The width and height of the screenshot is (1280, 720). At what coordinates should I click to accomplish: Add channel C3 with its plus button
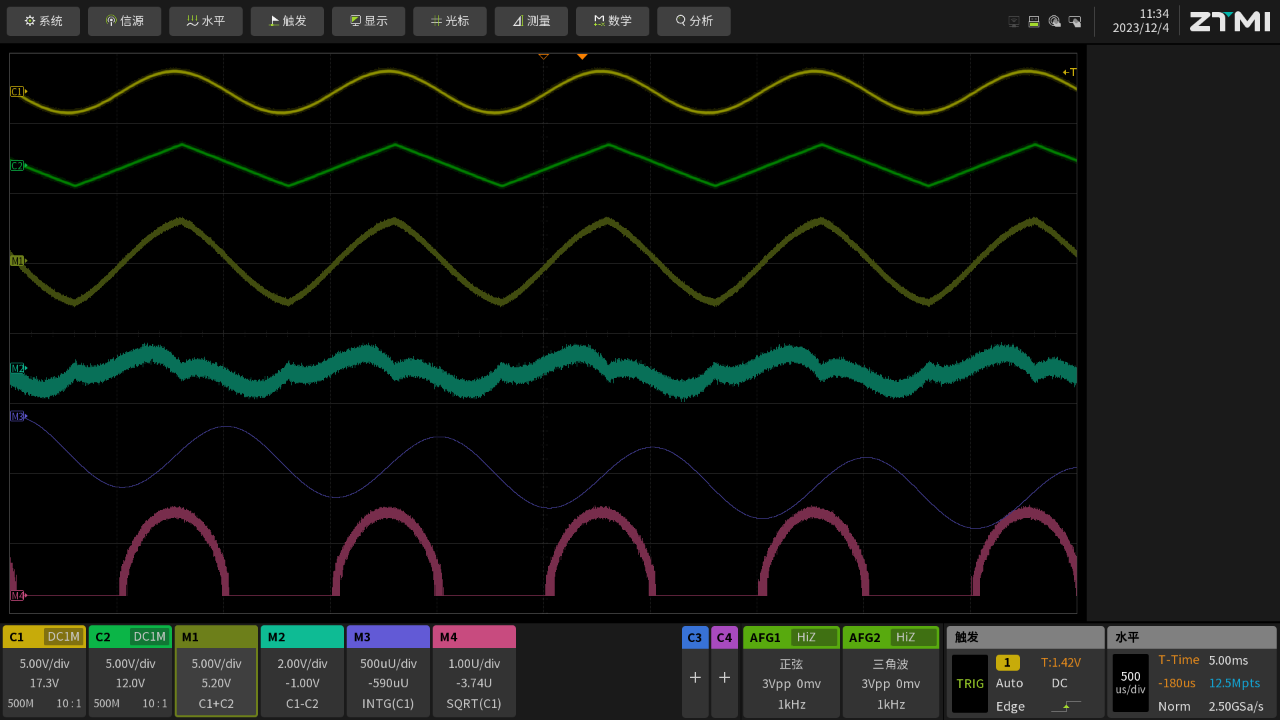tap(695, 677)
